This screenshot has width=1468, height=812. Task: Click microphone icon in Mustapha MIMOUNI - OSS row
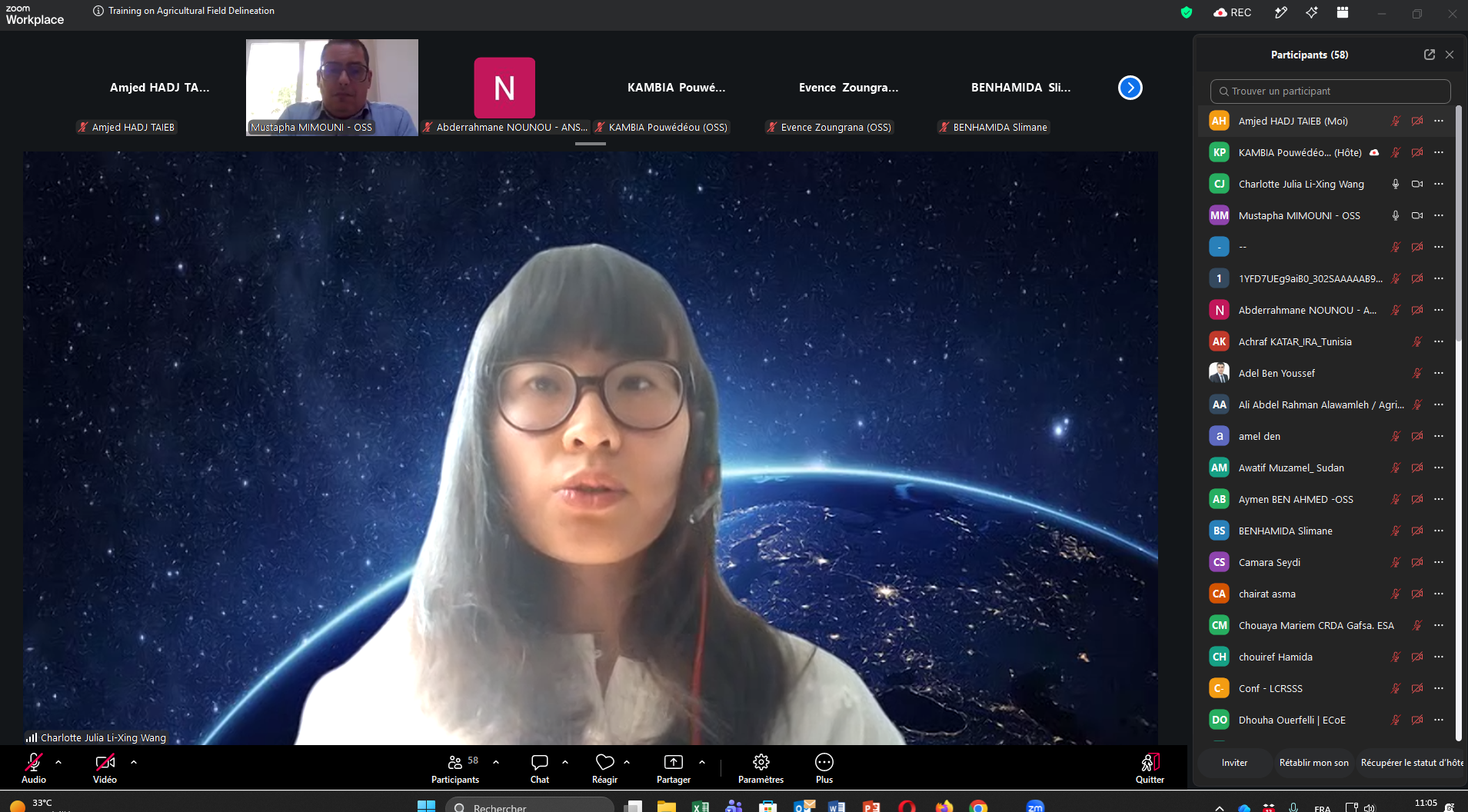point(1396,215)
